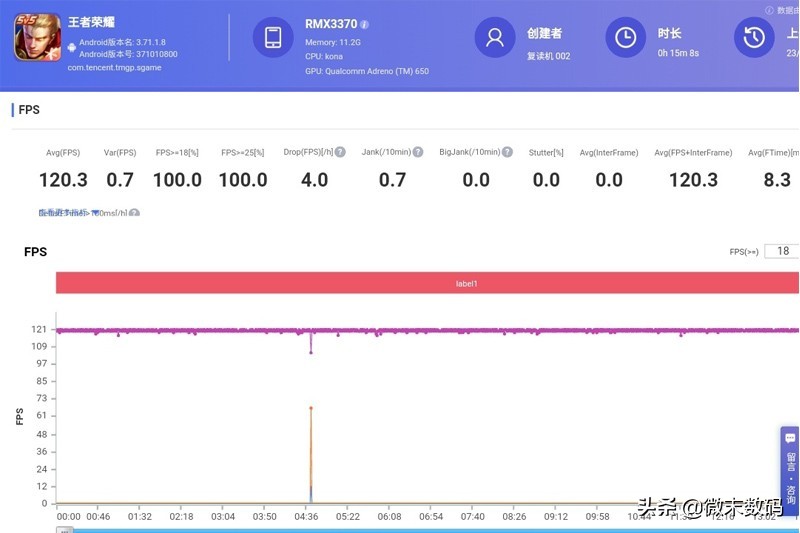Click the Drop(FPS) value 4.0
800x533 pixels.
[314, 180]
